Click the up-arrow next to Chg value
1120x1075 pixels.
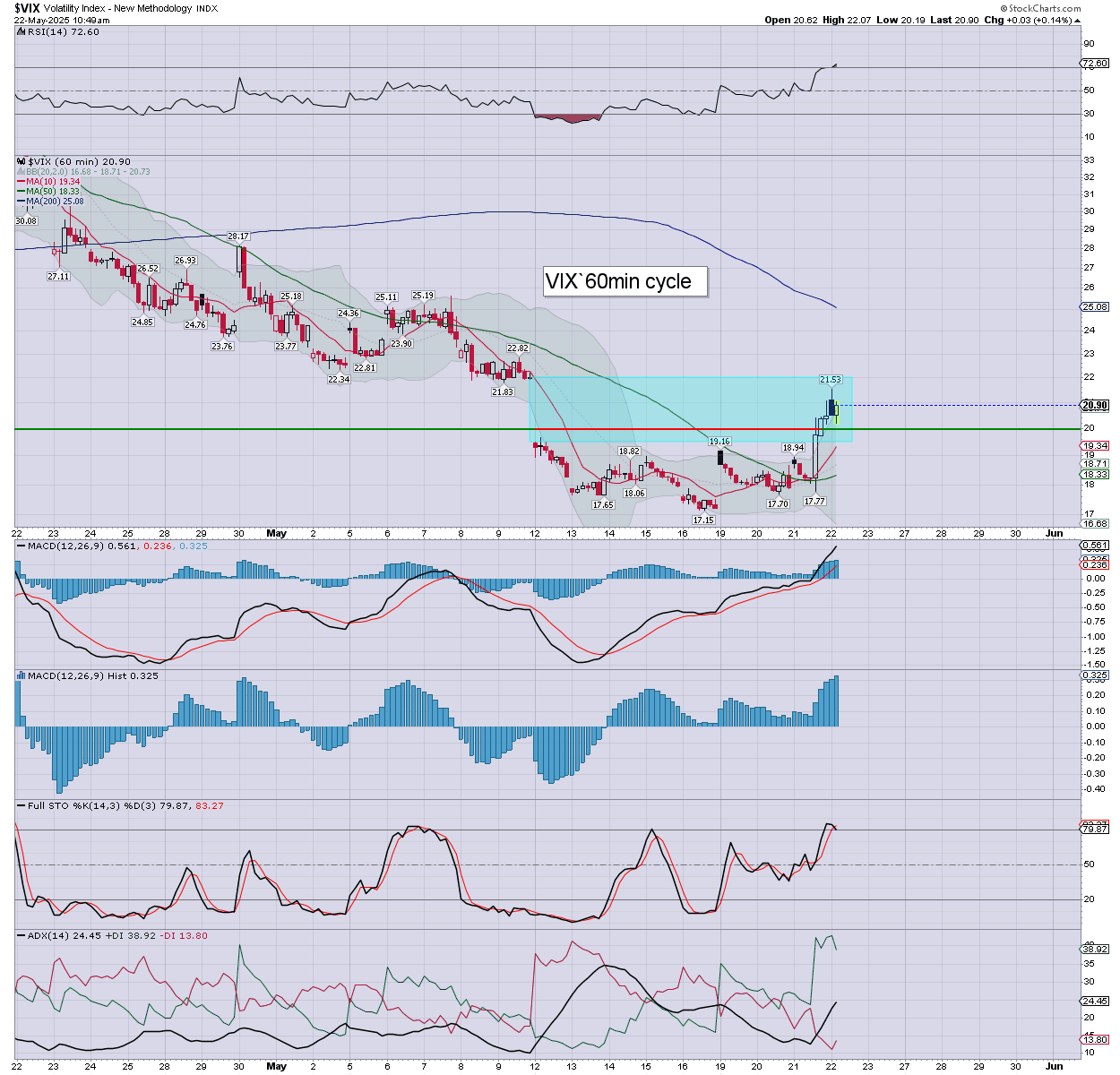[x=1076, y=20]
